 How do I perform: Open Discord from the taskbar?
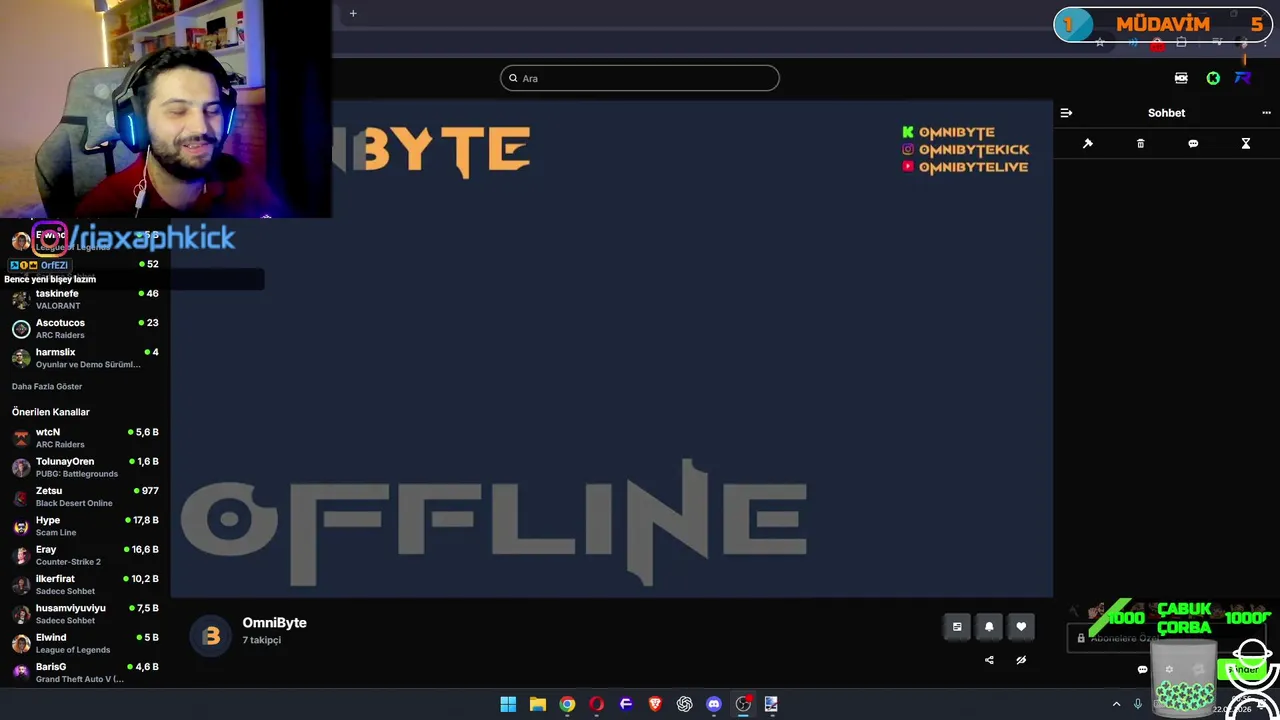[713, 704]
